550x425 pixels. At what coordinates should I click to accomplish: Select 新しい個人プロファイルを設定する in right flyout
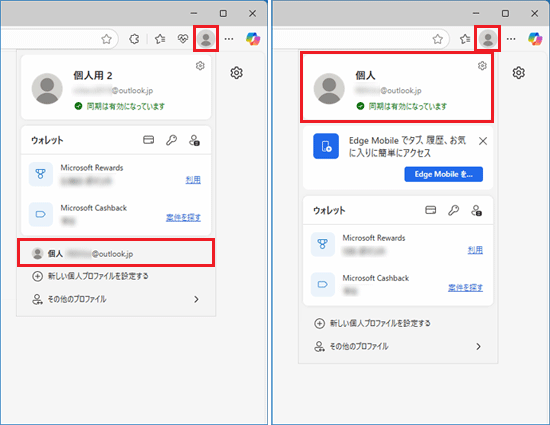tap(398, 323)
